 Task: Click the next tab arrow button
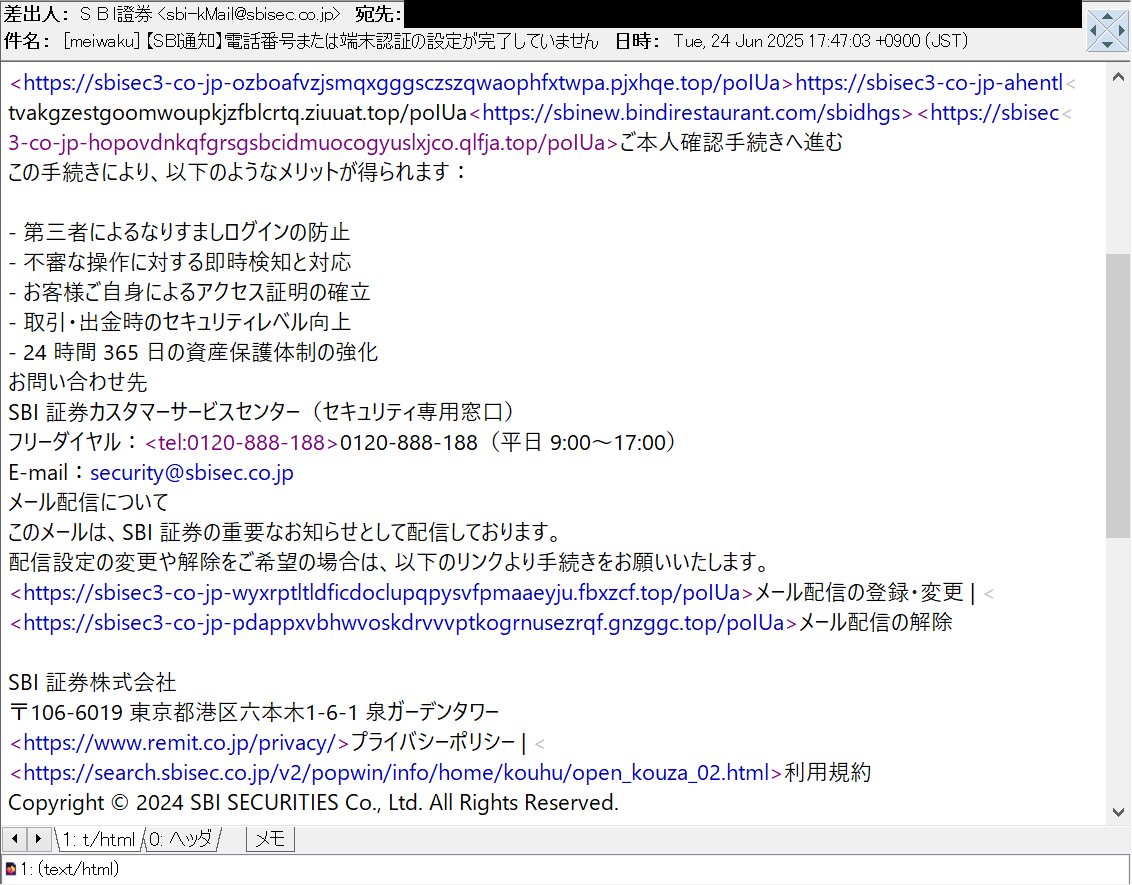(x=39, y=839)
